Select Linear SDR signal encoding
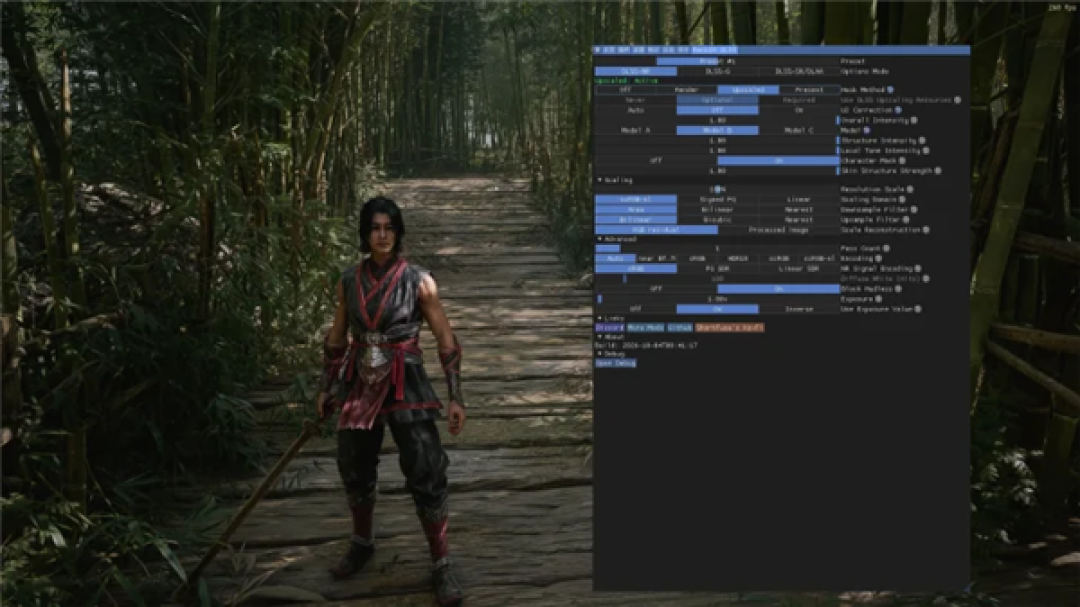Image resolution: width=1080 pixels, height=607 pixels. point(799,269)
